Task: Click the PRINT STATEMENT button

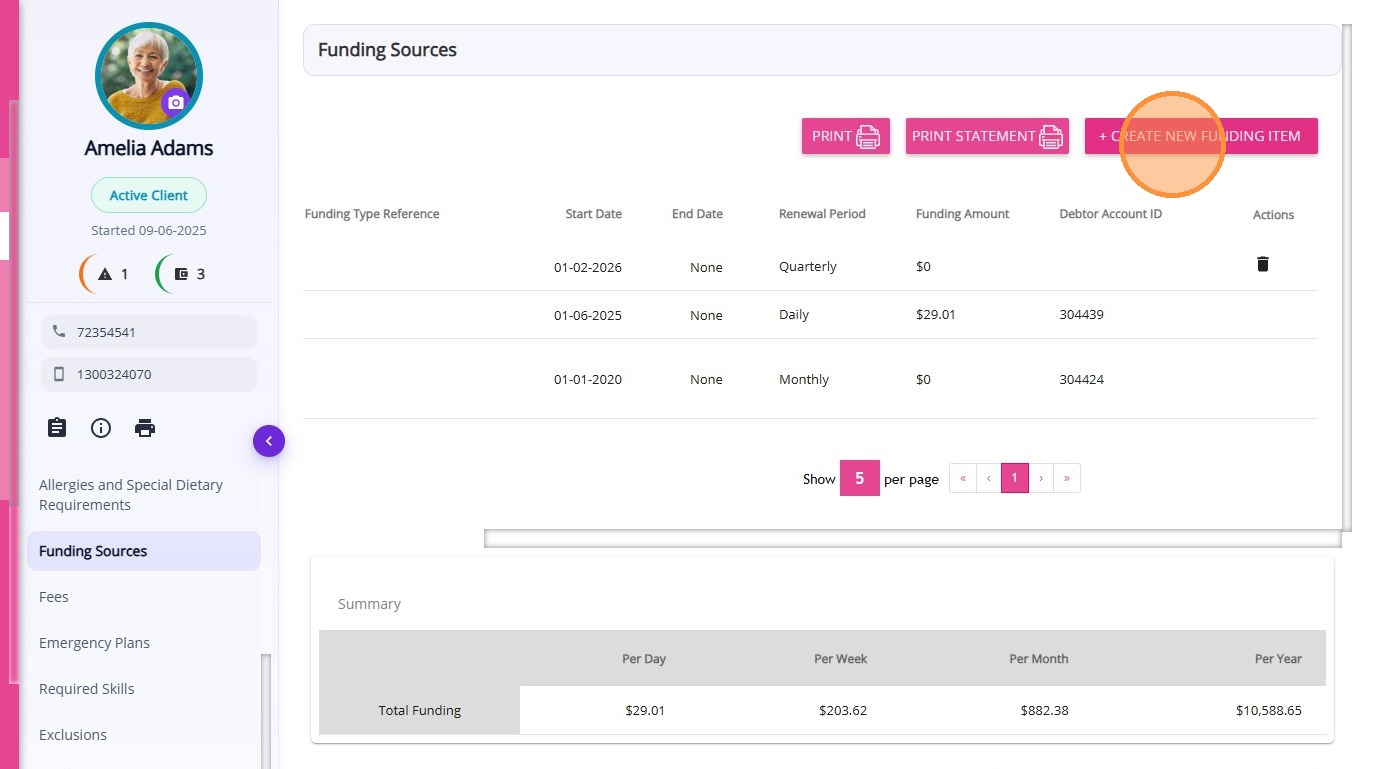Action: click(x=986, y=136)
